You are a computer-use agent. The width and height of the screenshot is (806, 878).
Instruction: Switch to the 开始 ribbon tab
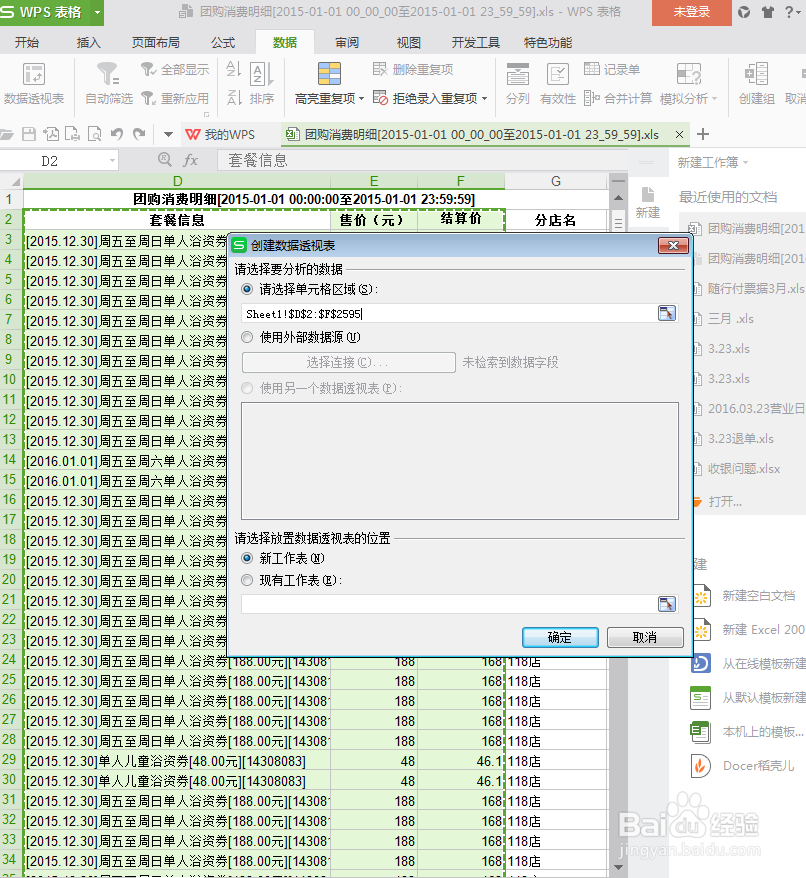[26, 43]
